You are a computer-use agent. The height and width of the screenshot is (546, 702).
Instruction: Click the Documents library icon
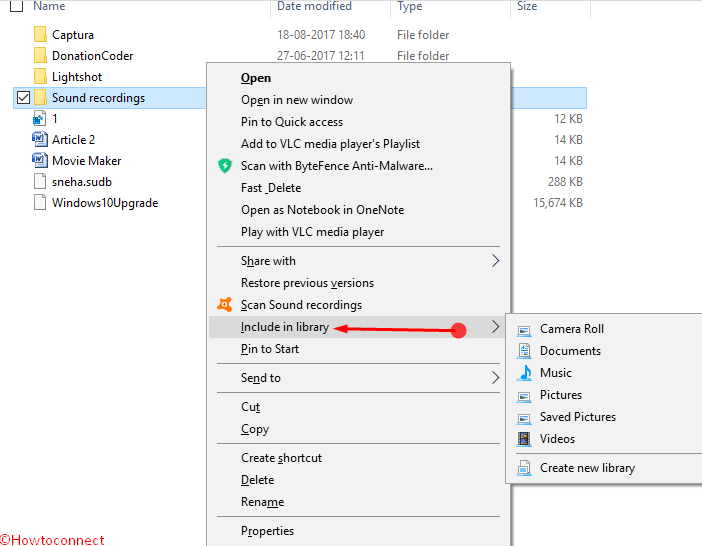coord(524,351)
